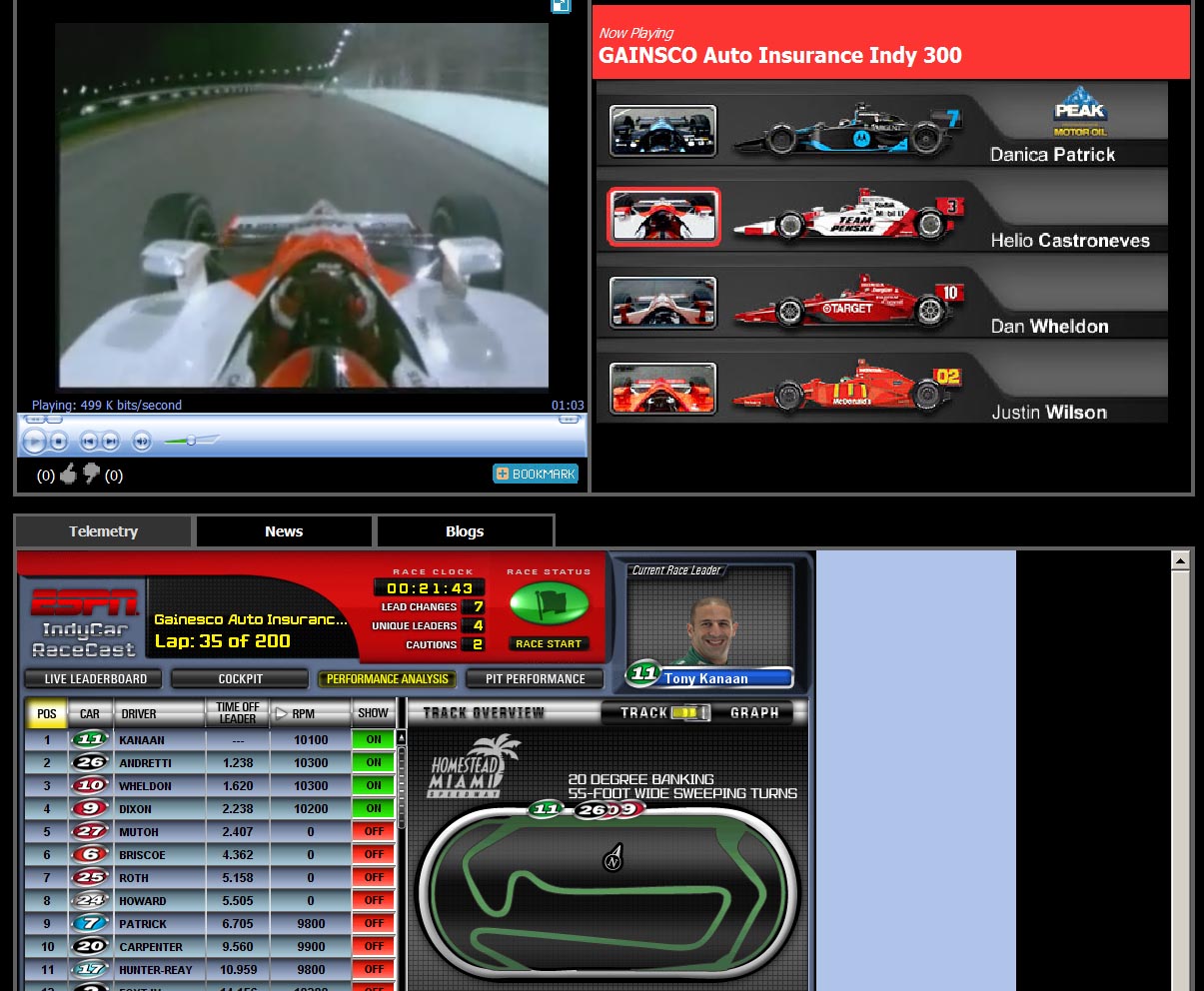This screenshot has width=1204, height=991.
Task: Stop the video playback
Action: tap(59, 441)
